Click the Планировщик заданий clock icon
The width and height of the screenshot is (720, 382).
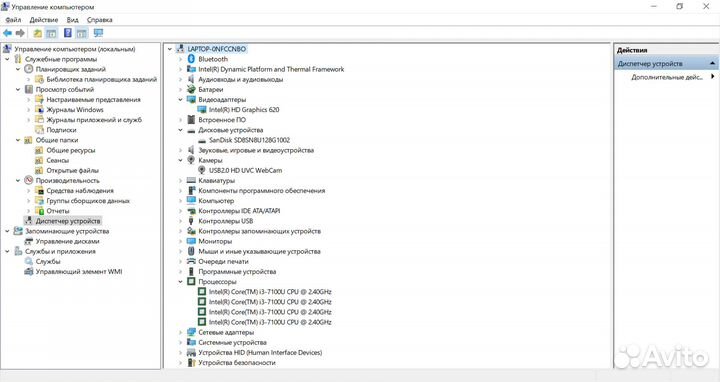tap(28, 69)
